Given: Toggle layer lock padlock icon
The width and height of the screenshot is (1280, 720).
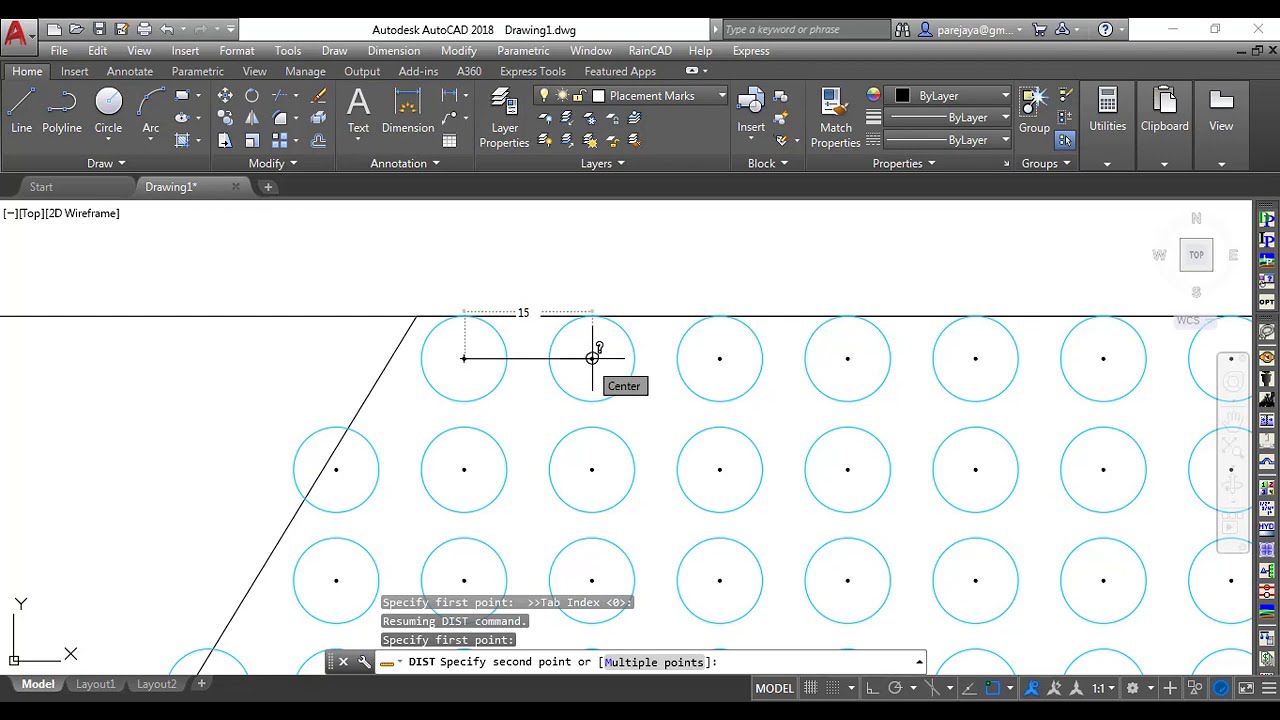Looking at the screenshot, I should coord(580,96).
